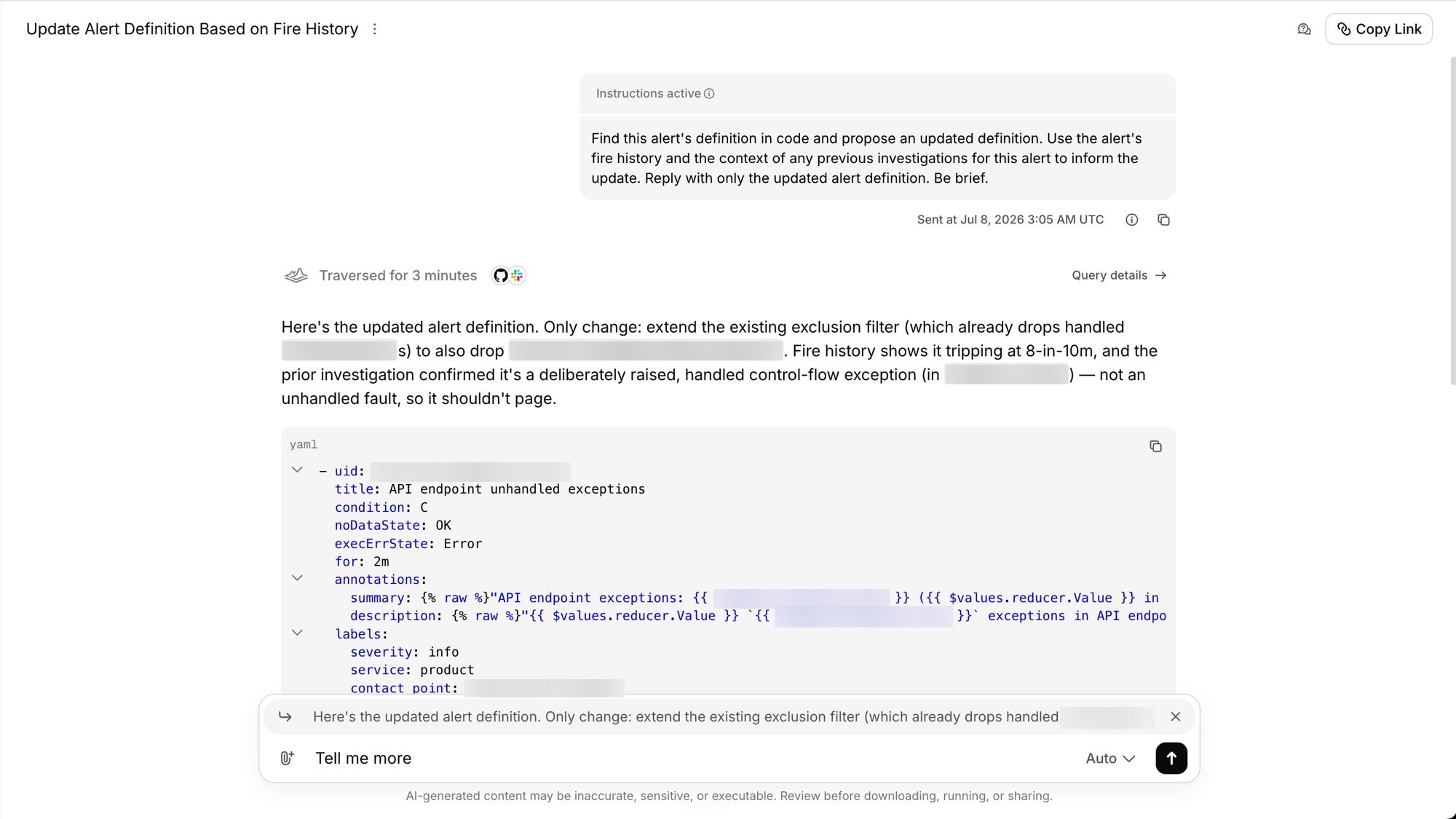Click the message info icon beside sent timestamp
Screen dimensions: 1456x819
(x=1131, y=220)
